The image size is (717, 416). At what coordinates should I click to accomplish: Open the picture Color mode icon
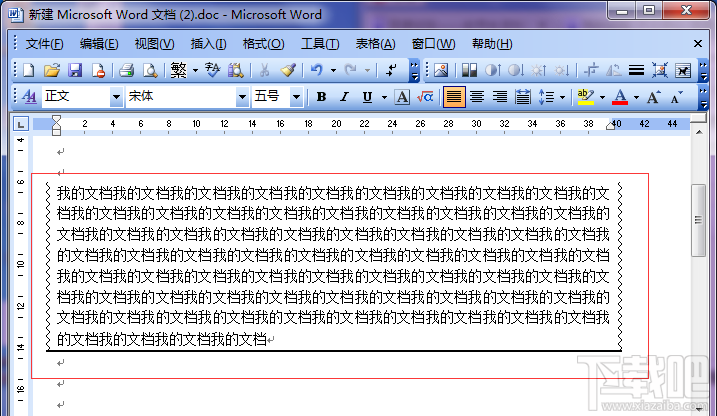coord(469,70)
